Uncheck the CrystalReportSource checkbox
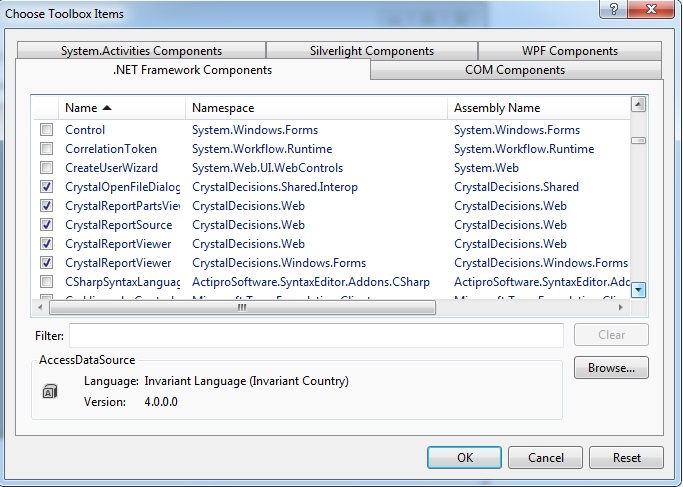Screen dimensions: 683x487 [x=47, y=225]
